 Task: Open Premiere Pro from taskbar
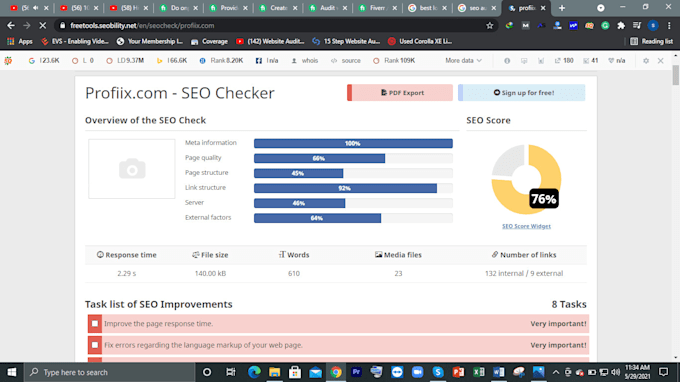[x=356, y=372]
